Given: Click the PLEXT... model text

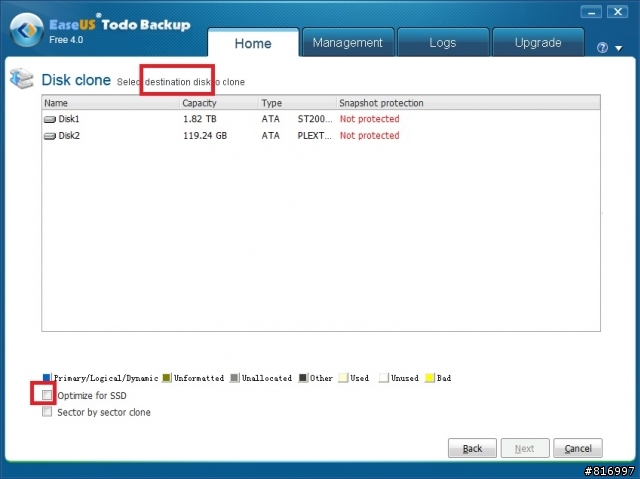Looking at the screenshot, I should 314,135.
